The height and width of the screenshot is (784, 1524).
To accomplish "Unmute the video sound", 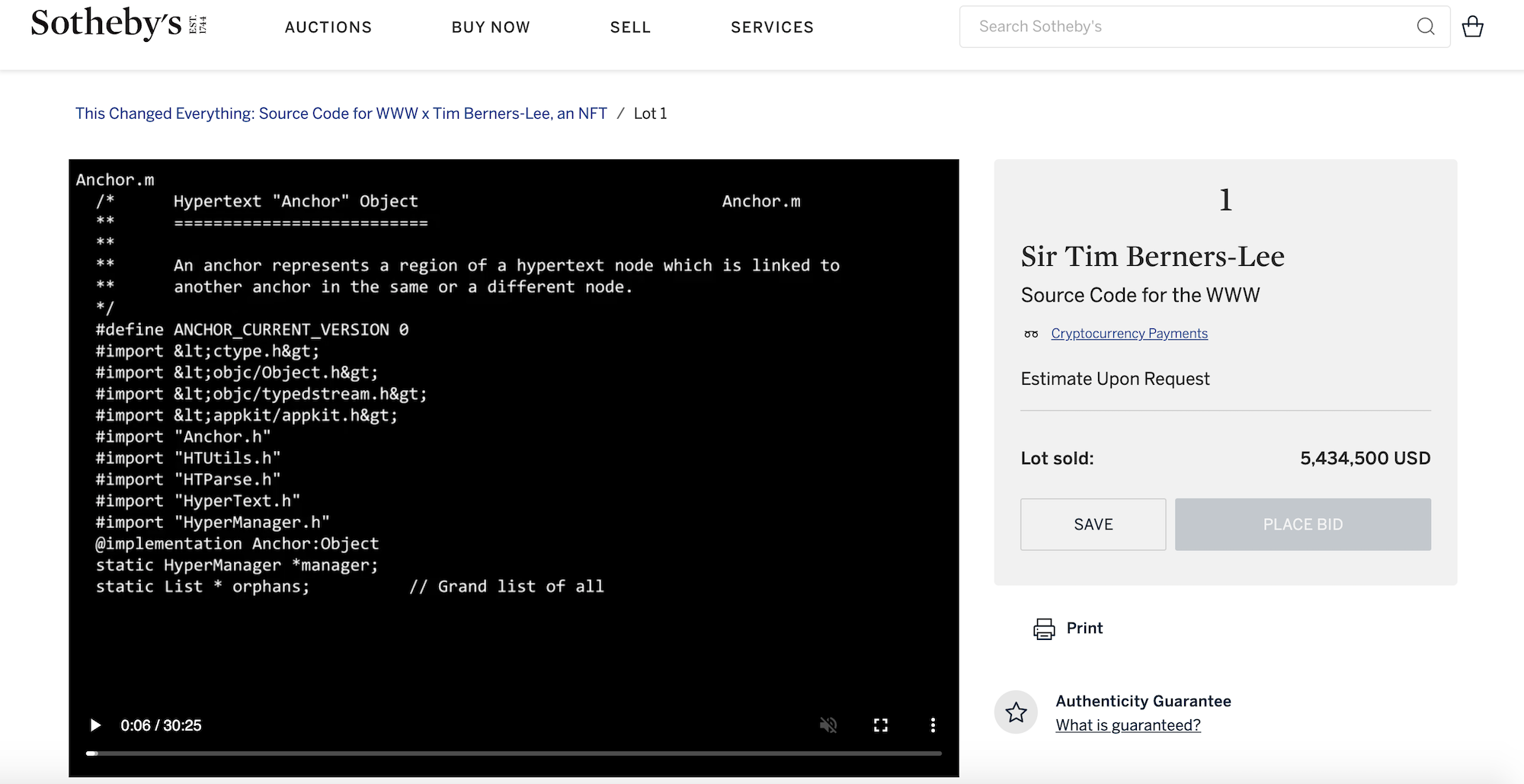I will (828, 725).
